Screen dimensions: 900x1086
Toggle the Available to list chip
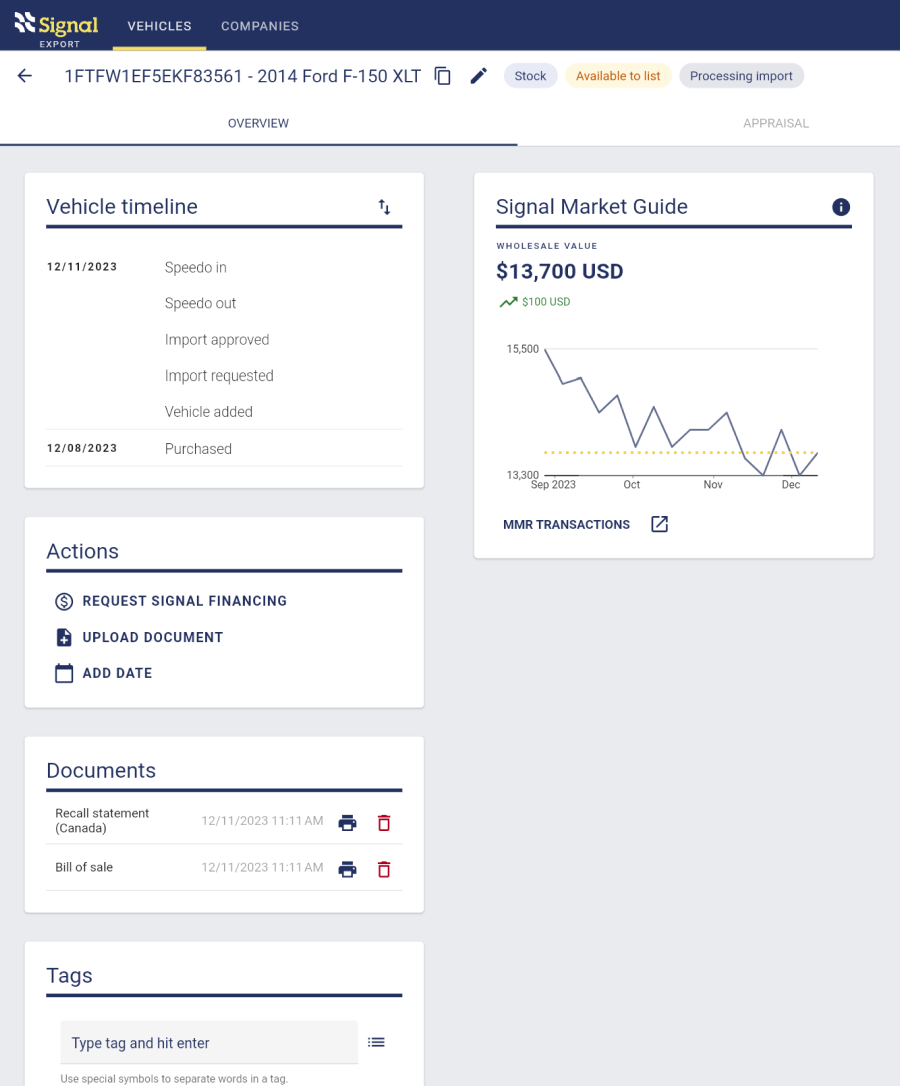point(618,75)
